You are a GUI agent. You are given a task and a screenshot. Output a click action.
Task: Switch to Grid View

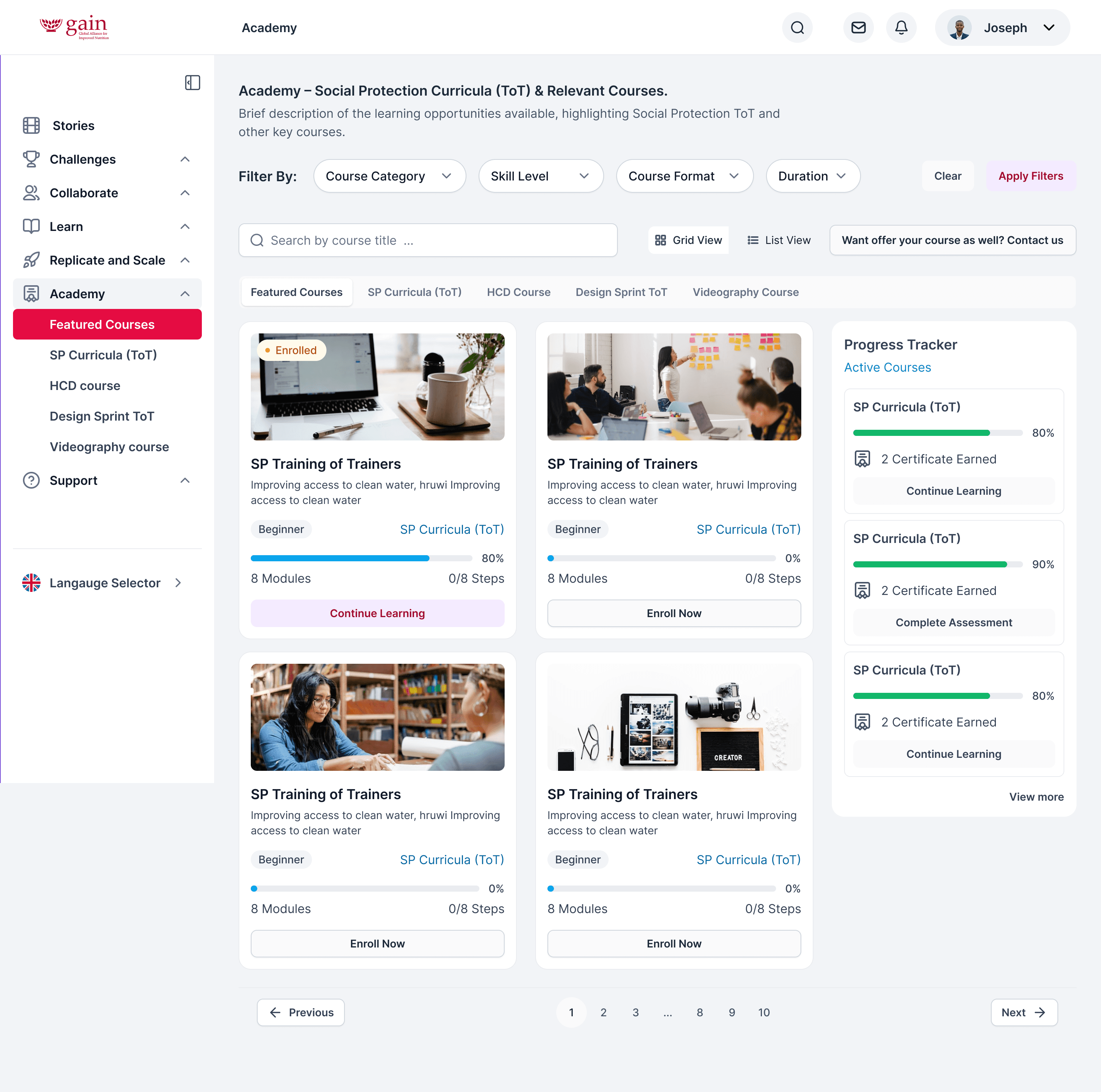689,240
